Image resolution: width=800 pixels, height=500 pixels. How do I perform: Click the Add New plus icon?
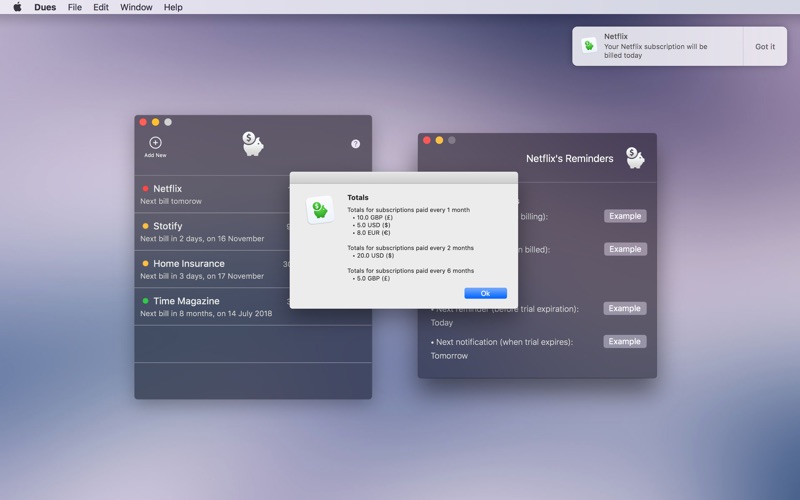(x=155, y=143)
